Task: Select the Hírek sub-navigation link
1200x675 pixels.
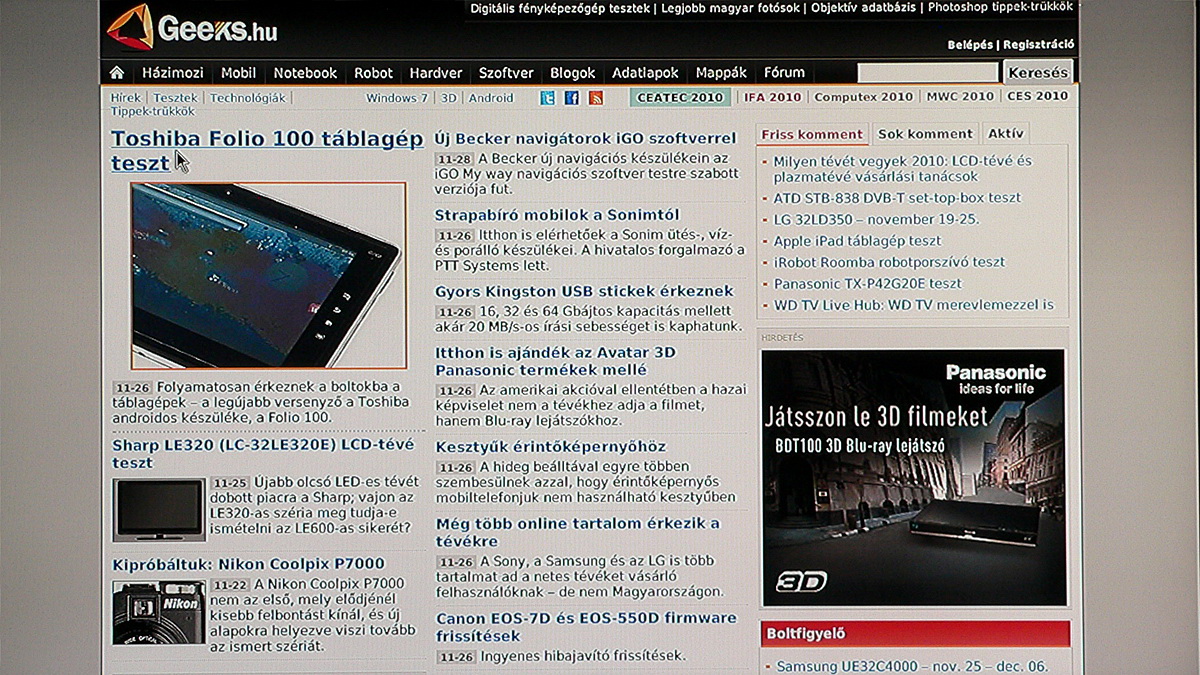Action: [126, 98]
